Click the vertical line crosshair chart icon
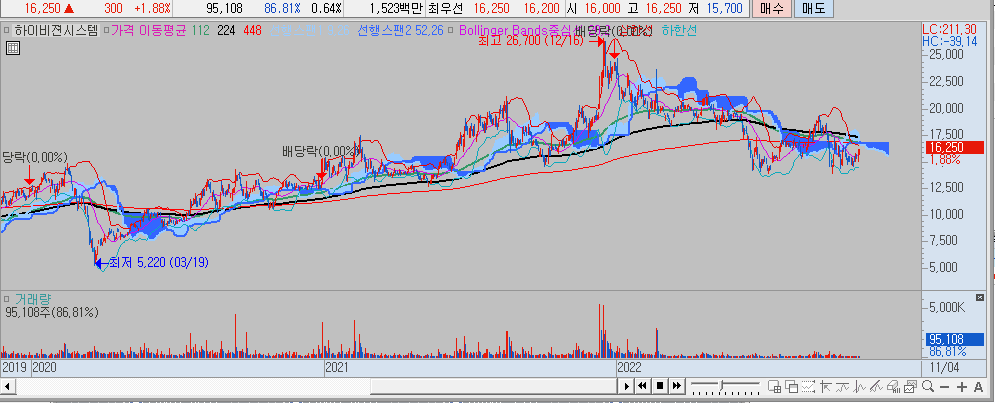The image size is (995, 403). (860, 386)
